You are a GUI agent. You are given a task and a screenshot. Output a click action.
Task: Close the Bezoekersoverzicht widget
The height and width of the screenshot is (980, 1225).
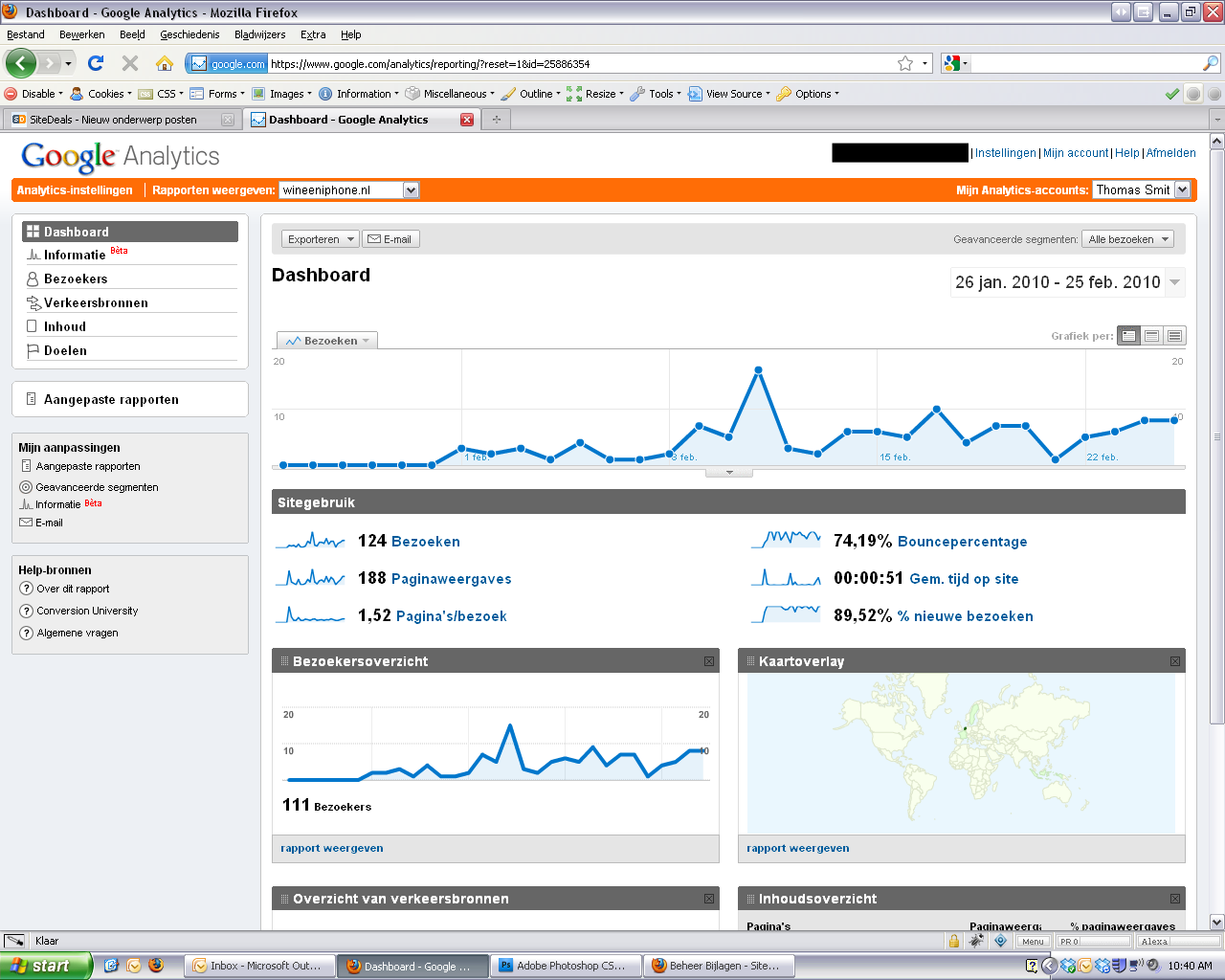tap(709, 661)
